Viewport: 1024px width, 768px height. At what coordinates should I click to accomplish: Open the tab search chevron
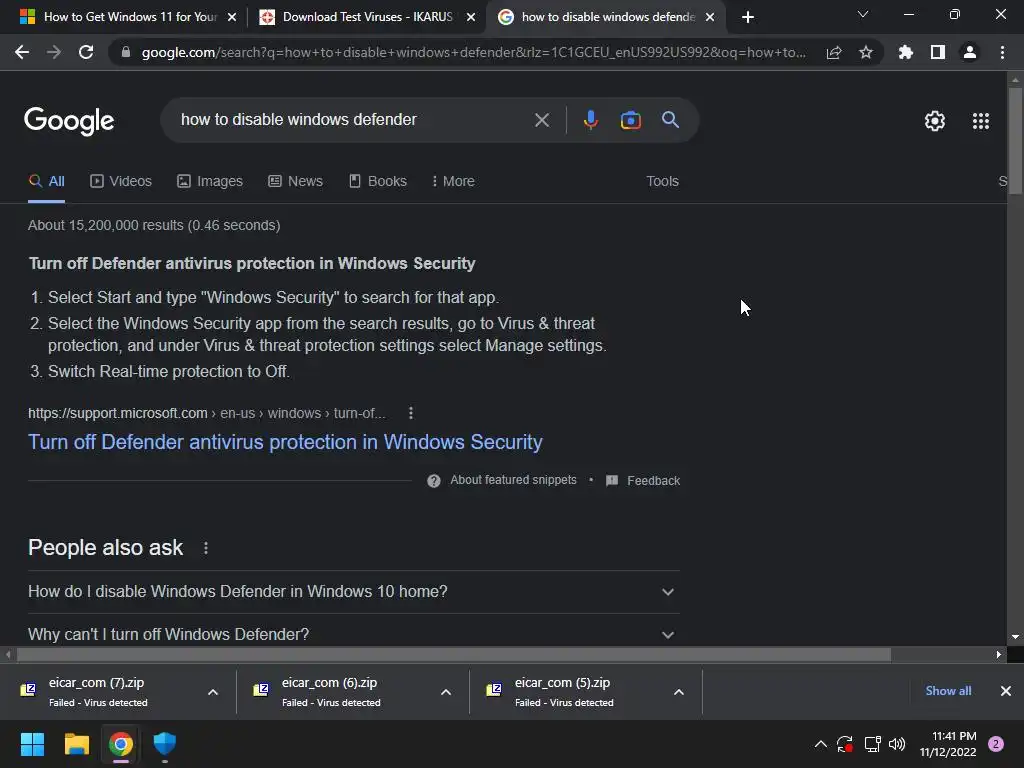[x=863, y=14]
